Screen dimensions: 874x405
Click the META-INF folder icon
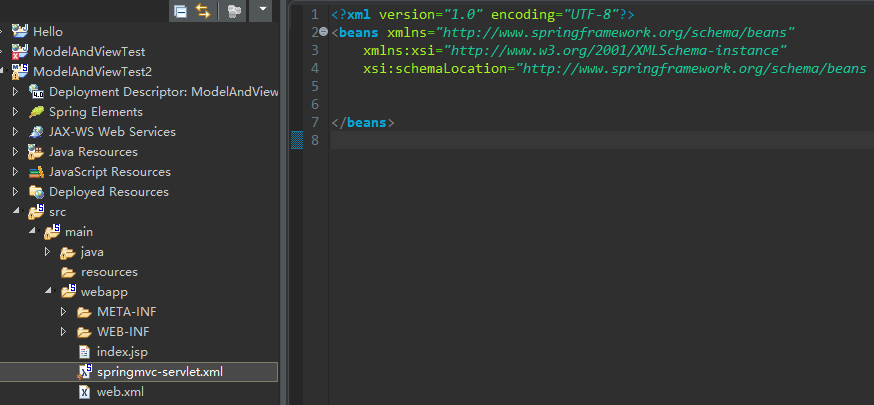pos(84,312)
